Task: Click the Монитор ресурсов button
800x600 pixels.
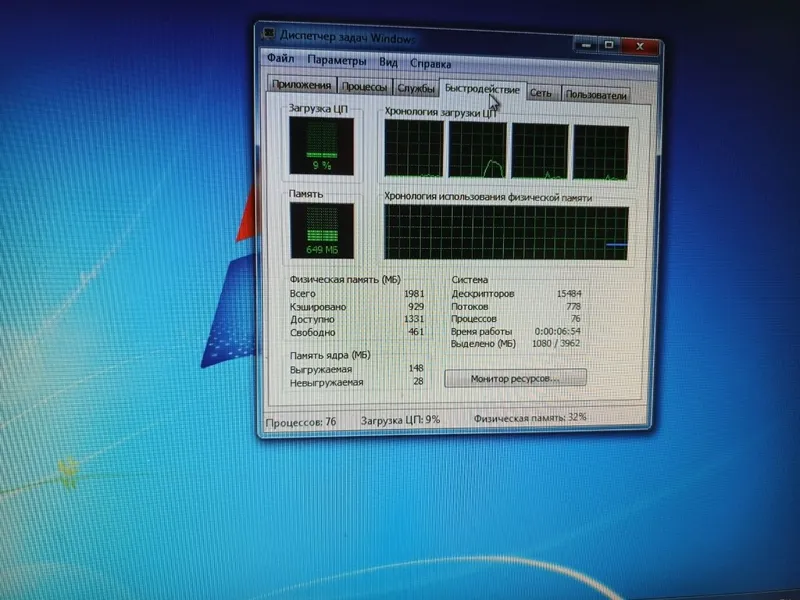Action: (515, 378)
